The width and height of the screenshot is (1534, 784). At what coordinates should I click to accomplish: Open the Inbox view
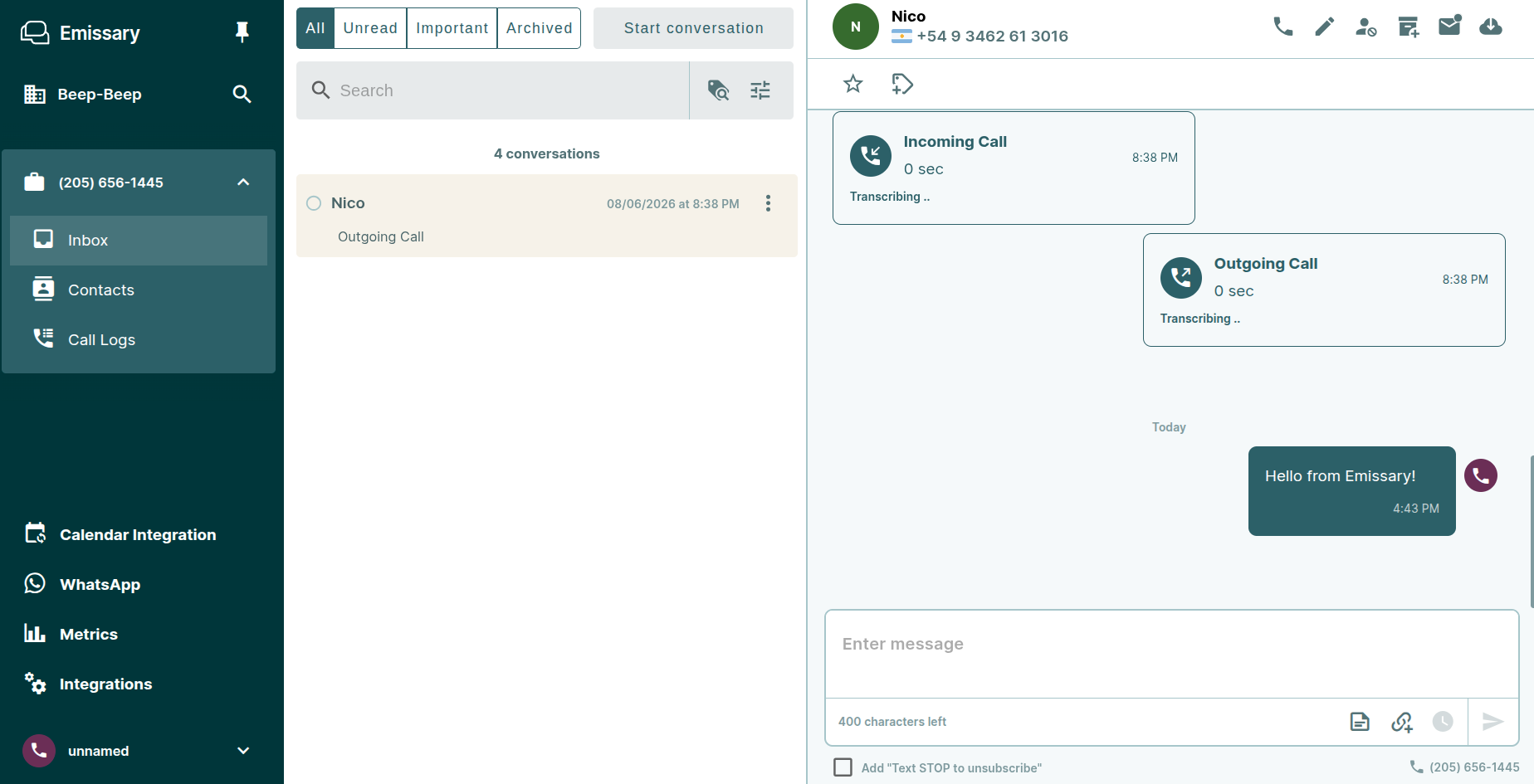pos(139,240)
